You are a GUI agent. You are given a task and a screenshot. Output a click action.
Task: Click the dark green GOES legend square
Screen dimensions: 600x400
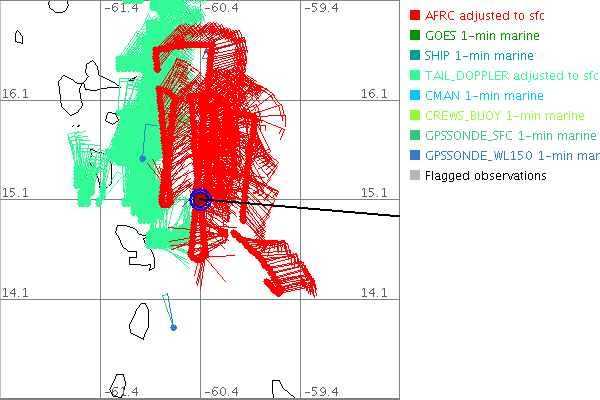[x=415, y=36]
